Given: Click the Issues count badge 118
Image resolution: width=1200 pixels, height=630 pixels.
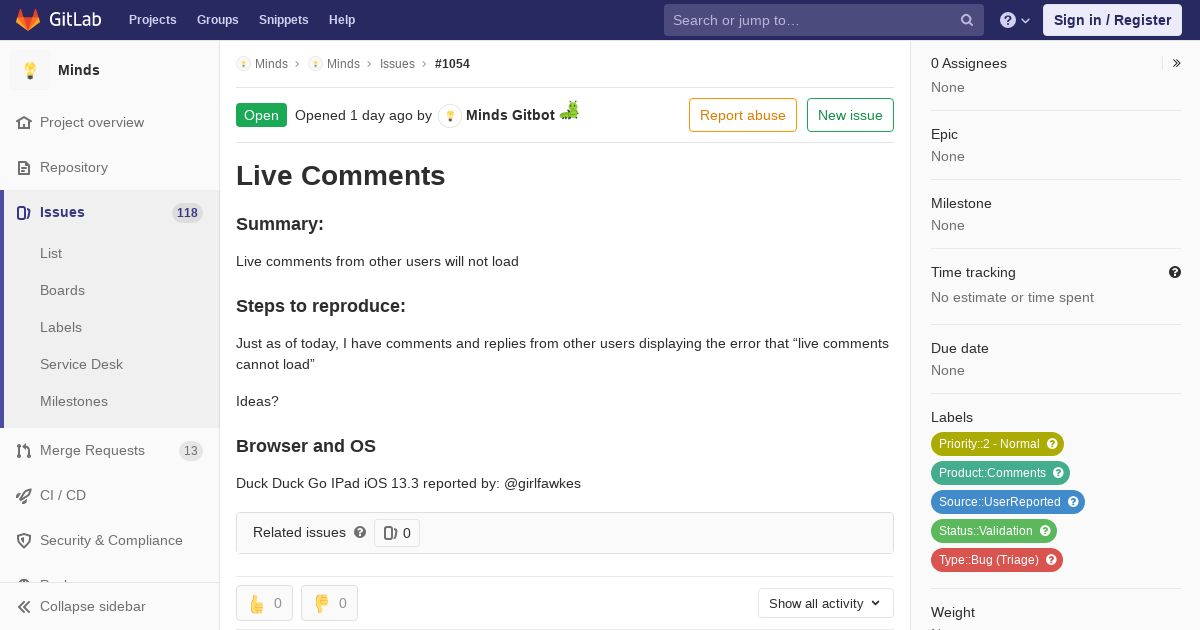Looking at the screenshot, I should click(x=187, y=213).
